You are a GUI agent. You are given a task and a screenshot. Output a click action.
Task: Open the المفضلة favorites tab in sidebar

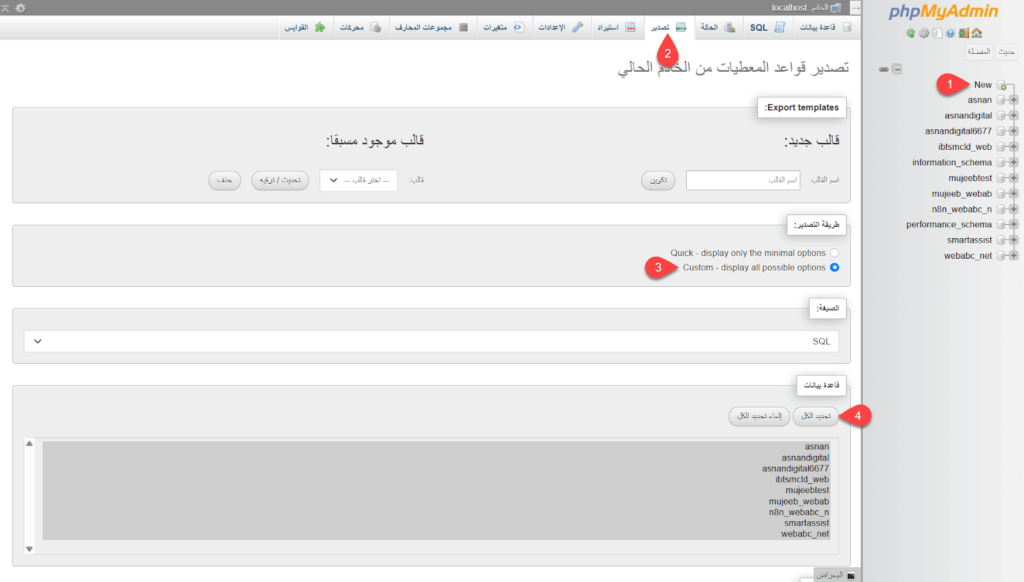click(x=978, y=52)
